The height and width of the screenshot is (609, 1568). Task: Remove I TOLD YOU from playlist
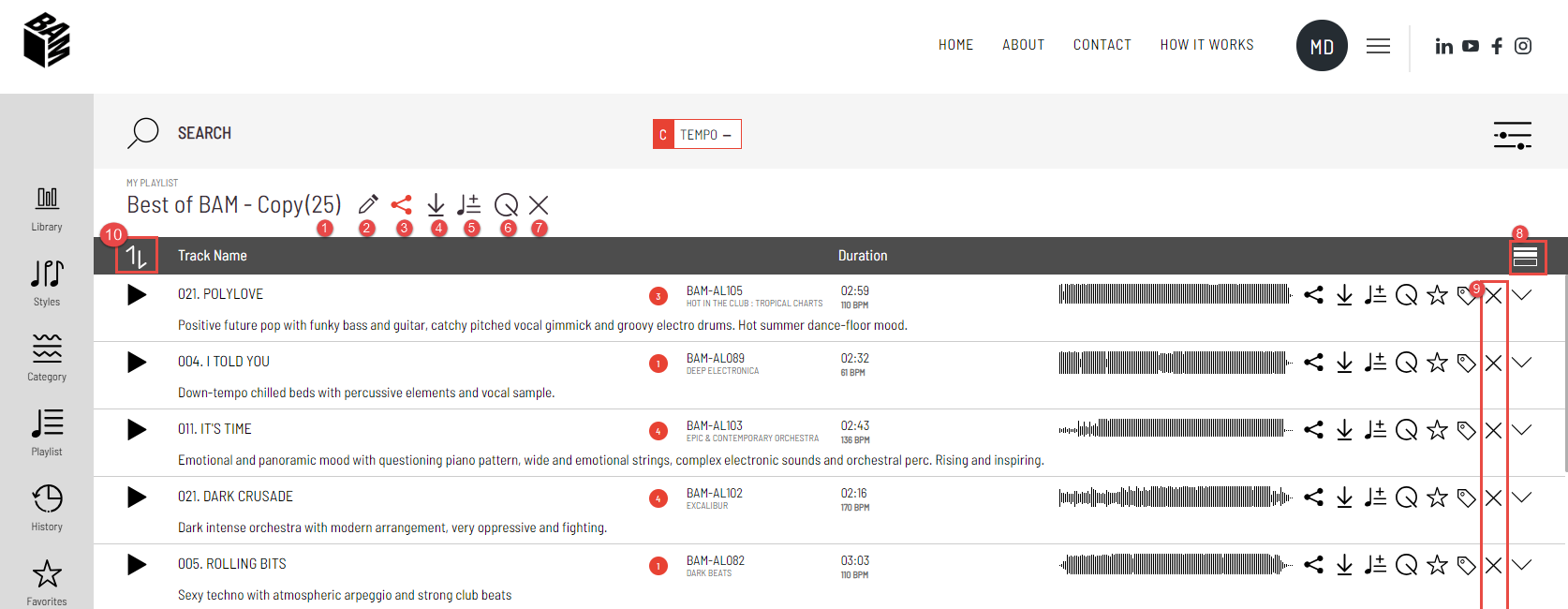(x=1494, y=364)
